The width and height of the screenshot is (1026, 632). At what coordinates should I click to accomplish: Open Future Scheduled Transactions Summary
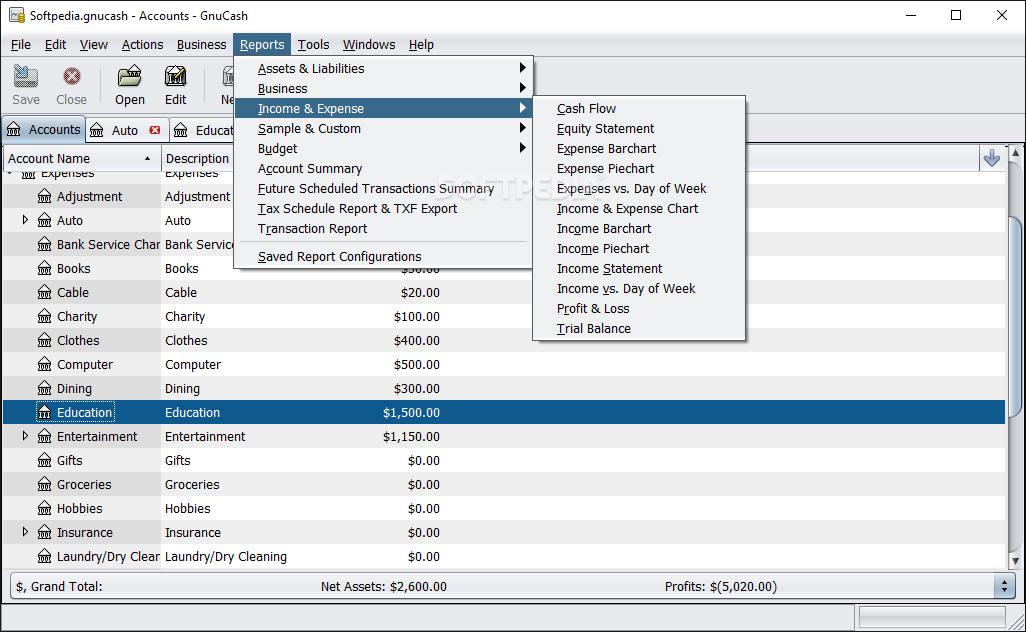(x=383, y=188)
